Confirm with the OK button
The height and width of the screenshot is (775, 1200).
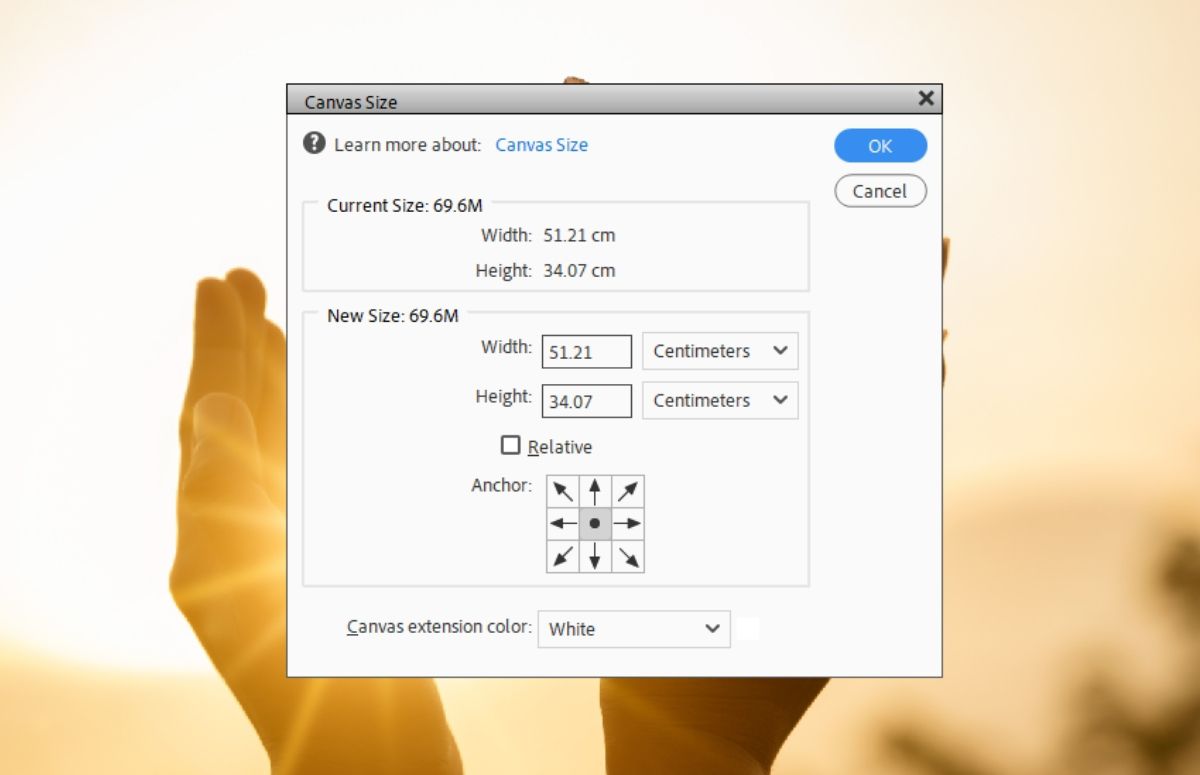(880, 146)
